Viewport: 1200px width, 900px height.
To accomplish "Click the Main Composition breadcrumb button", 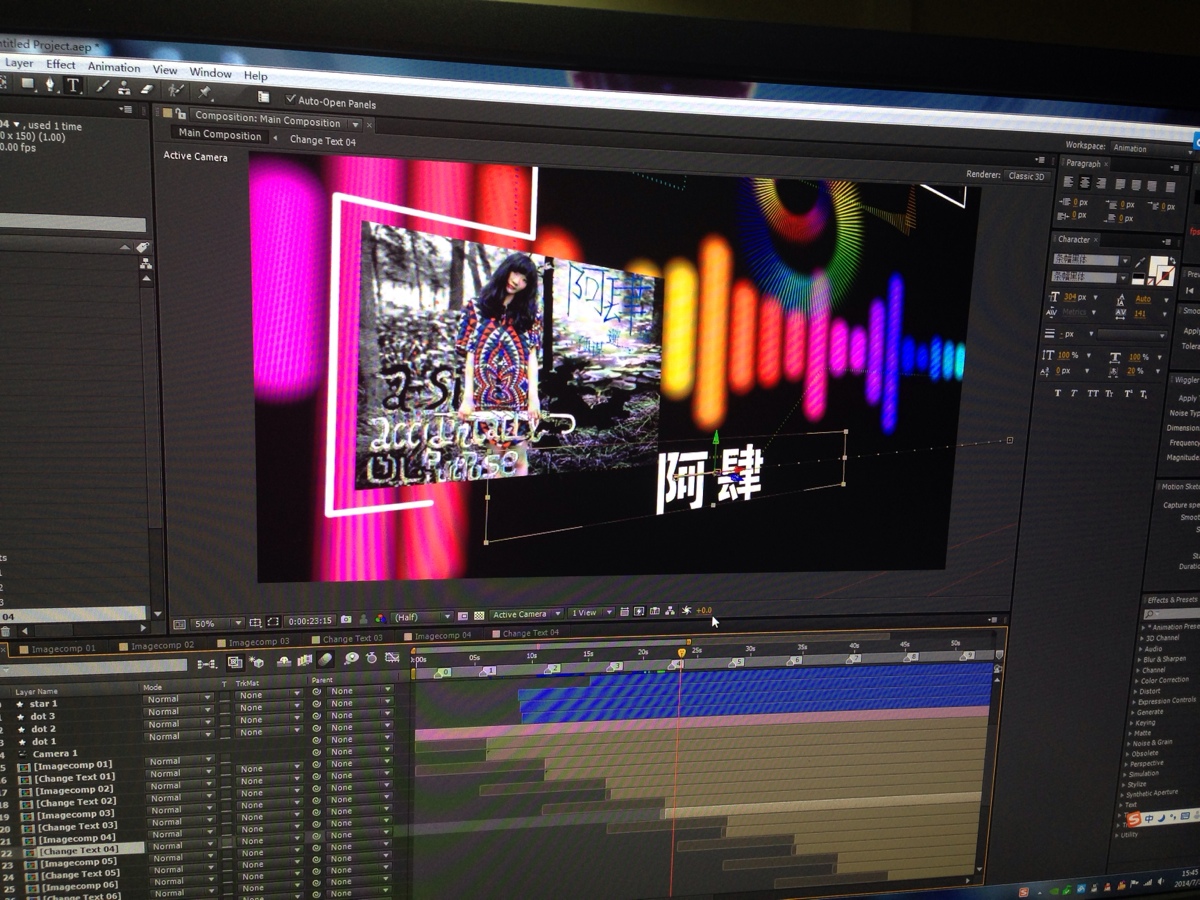I will pyautogui.click(x=220, y=137).
